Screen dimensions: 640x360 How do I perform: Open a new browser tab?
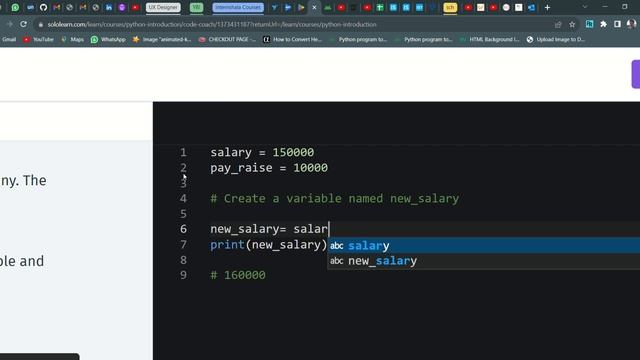[x=547, y=7]
